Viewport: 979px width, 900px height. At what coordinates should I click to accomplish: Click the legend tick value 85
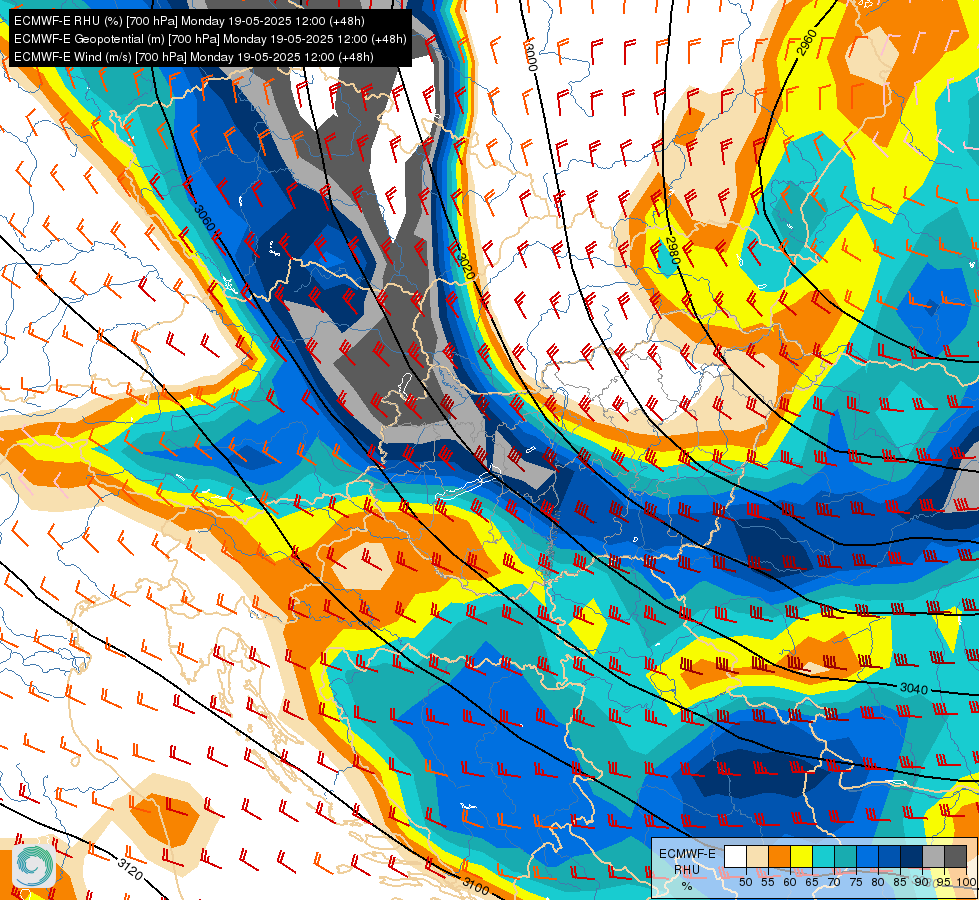click(x=900, y=882)
